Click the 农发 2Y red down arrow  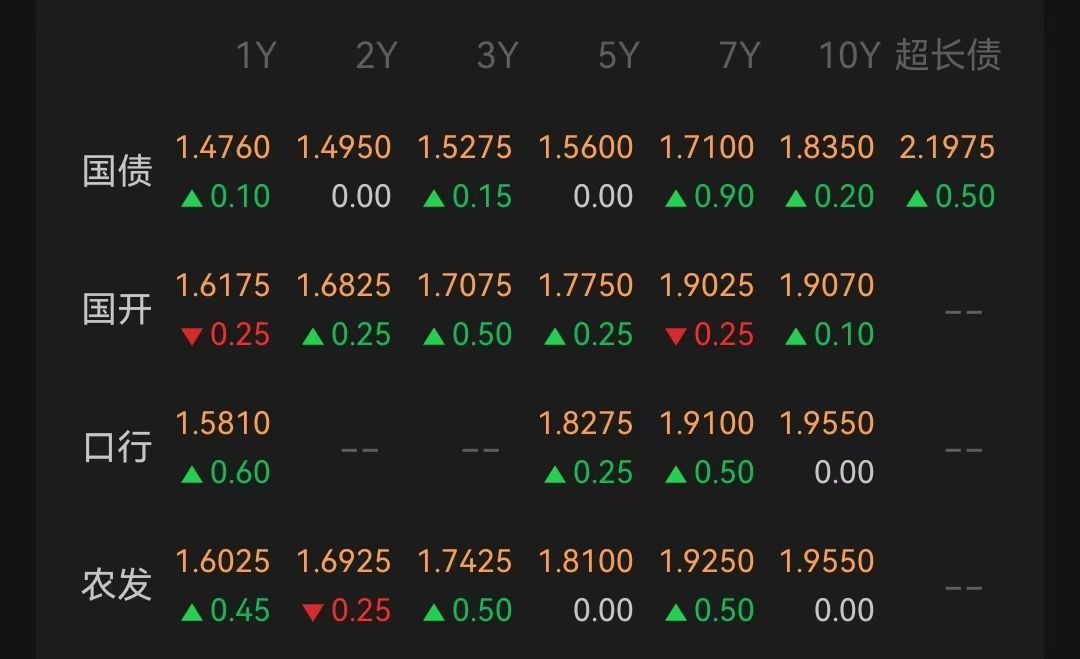(313, 611)
